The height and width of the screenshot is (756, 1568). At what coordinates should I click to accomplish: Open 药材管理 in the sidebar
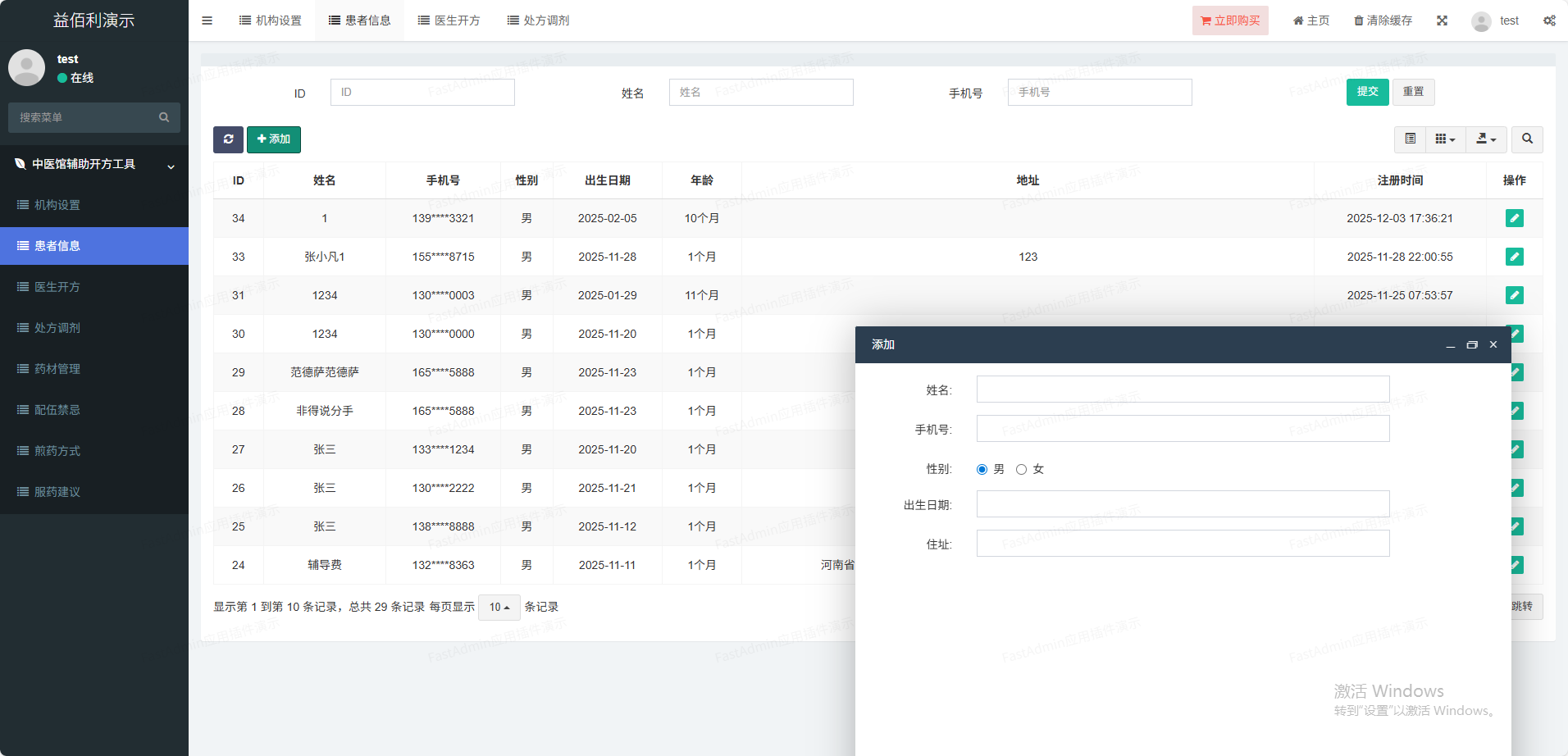[x=57, y=369]
